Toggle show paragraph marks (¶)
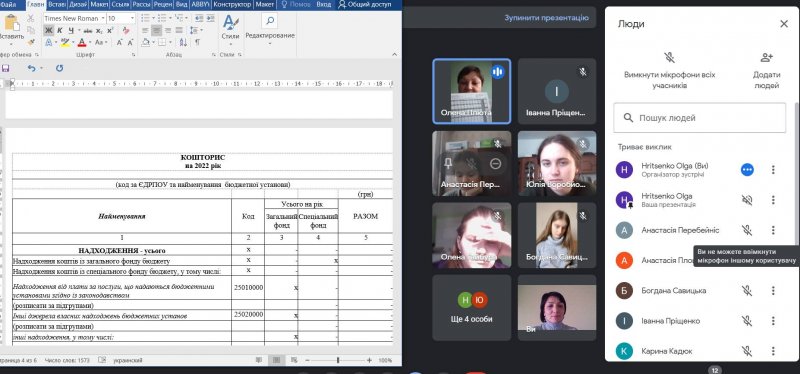Image resolution: width=800 pixels, height=374 pixels. pyautogui.click(x=197, y=42)
